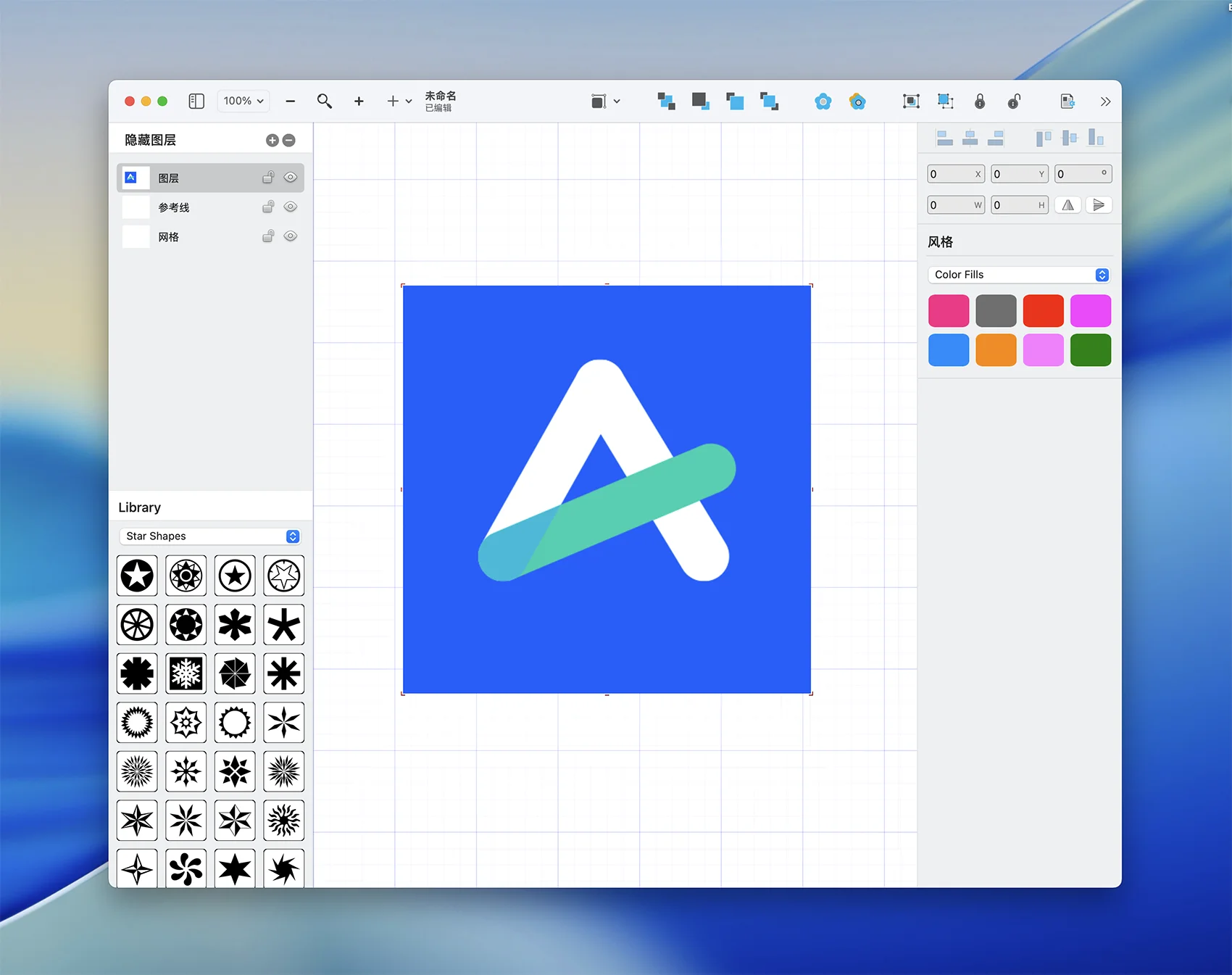This screenshot has height=975, width=1232.
Task: Click the Y position input field
Action: pos(1020,174)
